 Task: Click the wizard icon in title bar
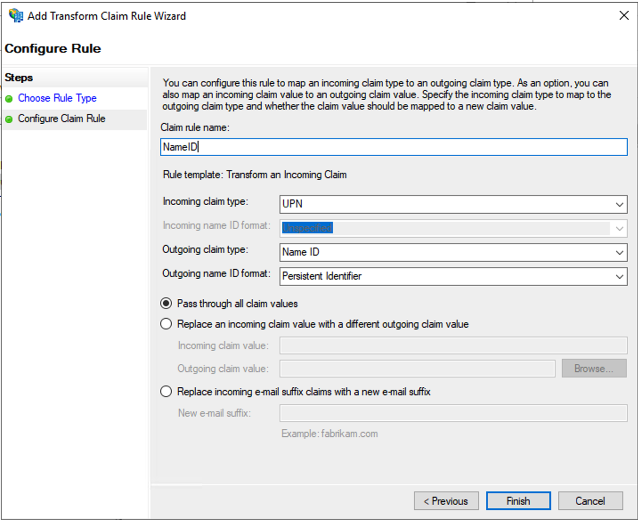(15, 16)
